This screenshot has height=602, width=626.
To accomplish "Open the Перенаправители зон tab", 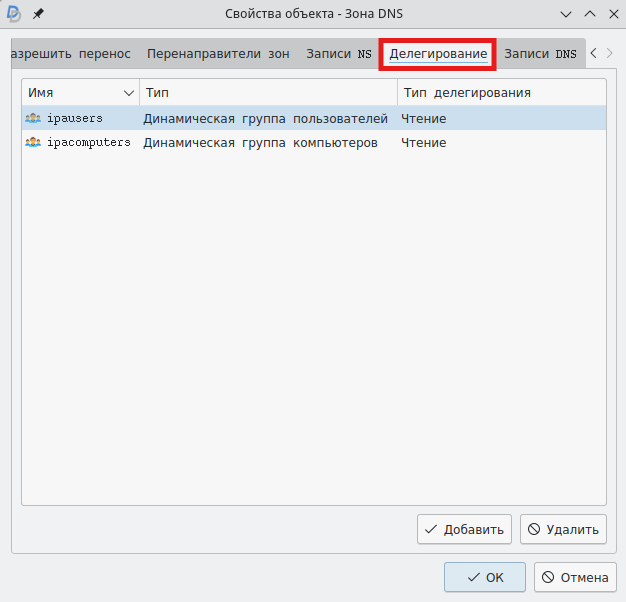I will coord(218,54).
